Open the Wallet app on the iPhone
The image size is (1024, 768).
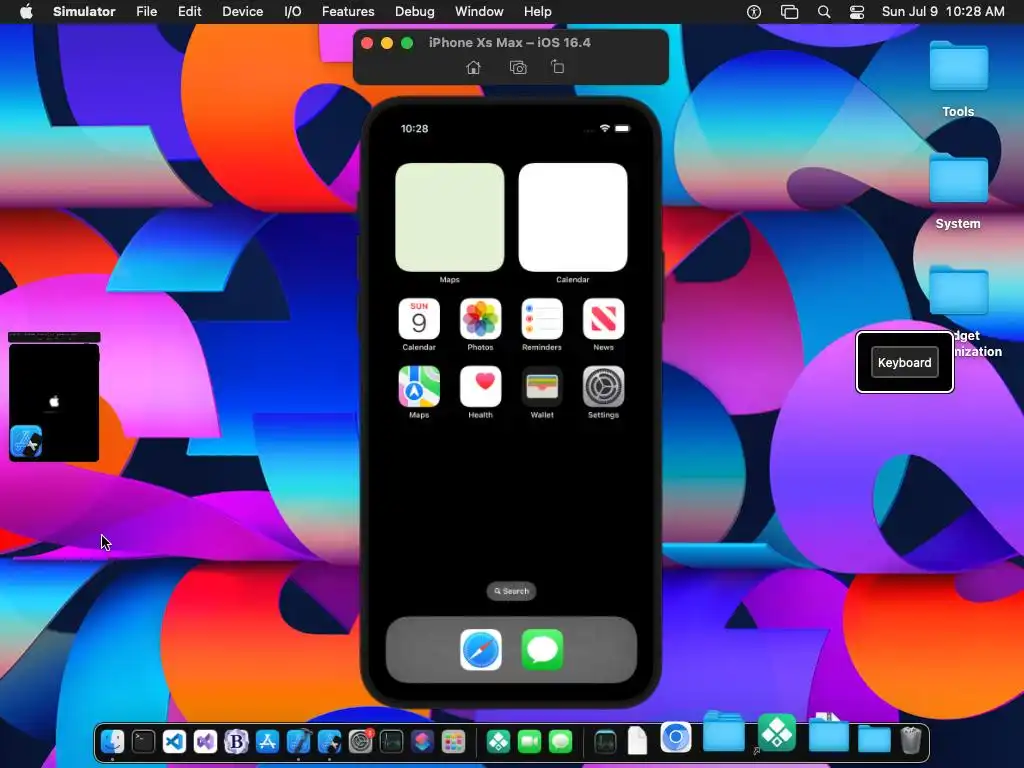(542, 387)
